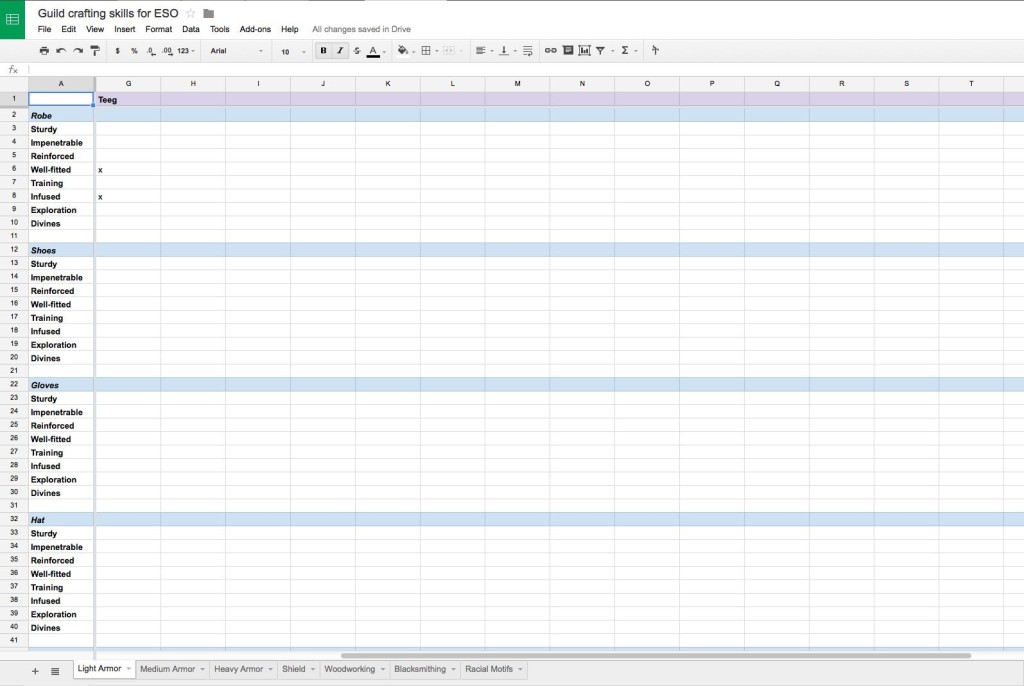The image size is (1024, 686).
Task: Click the Print icon in toolbar
Action: pyautogui.click(x=44, y=51)
